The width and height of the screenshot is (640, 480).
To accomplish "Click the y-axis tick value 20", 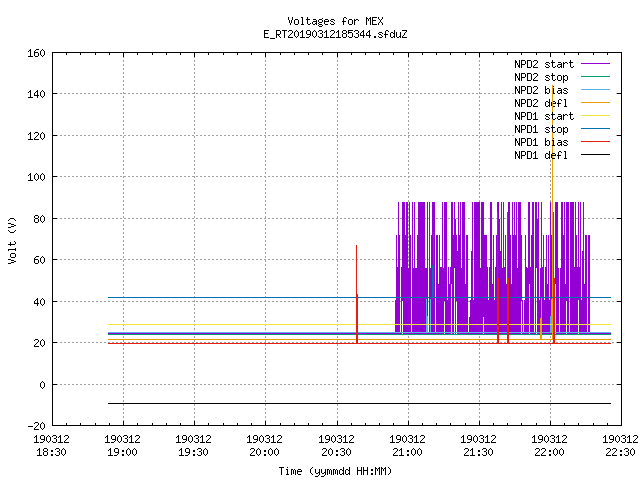I will (39, 343).
